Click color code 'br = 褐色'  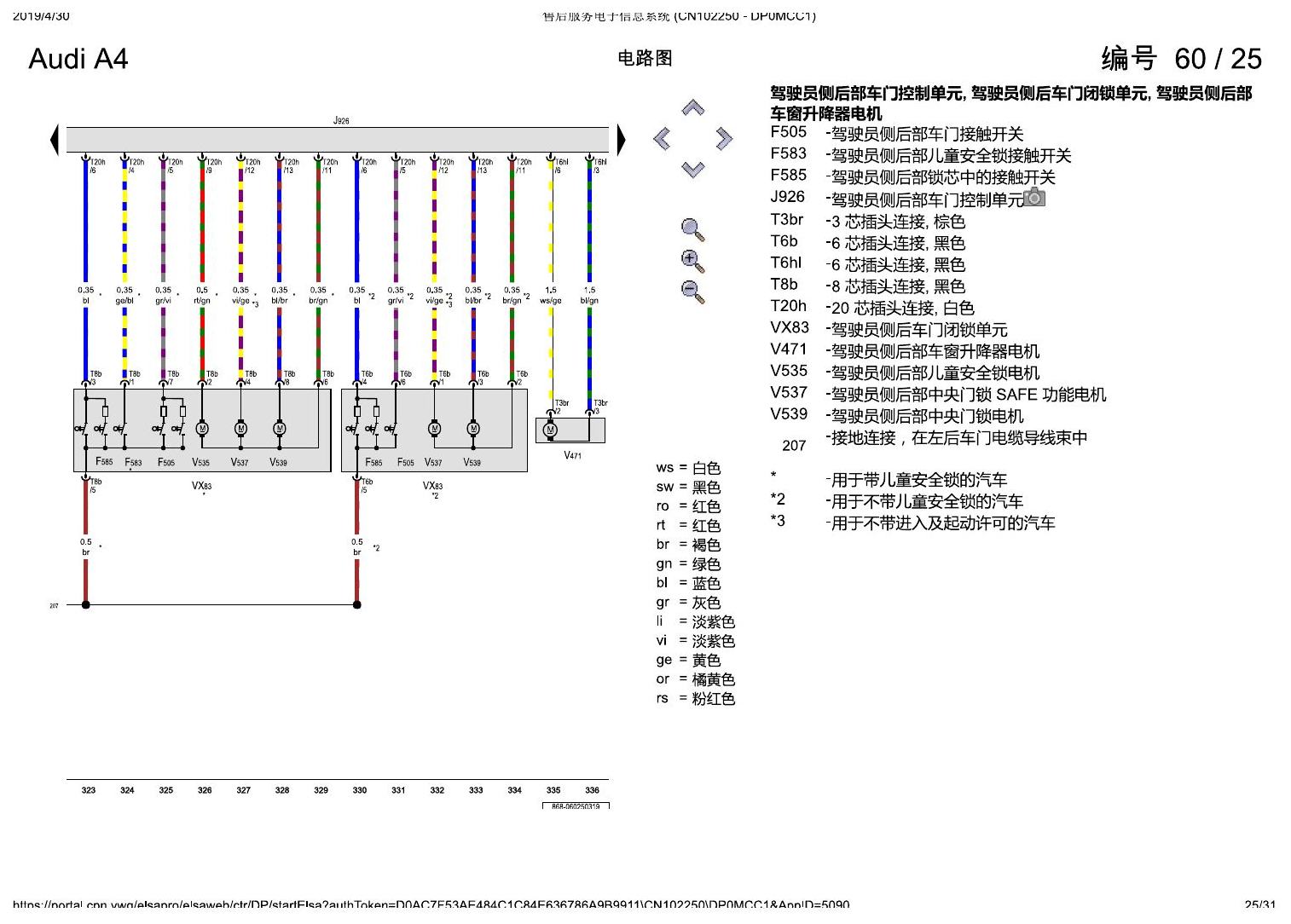click(688, 545)
